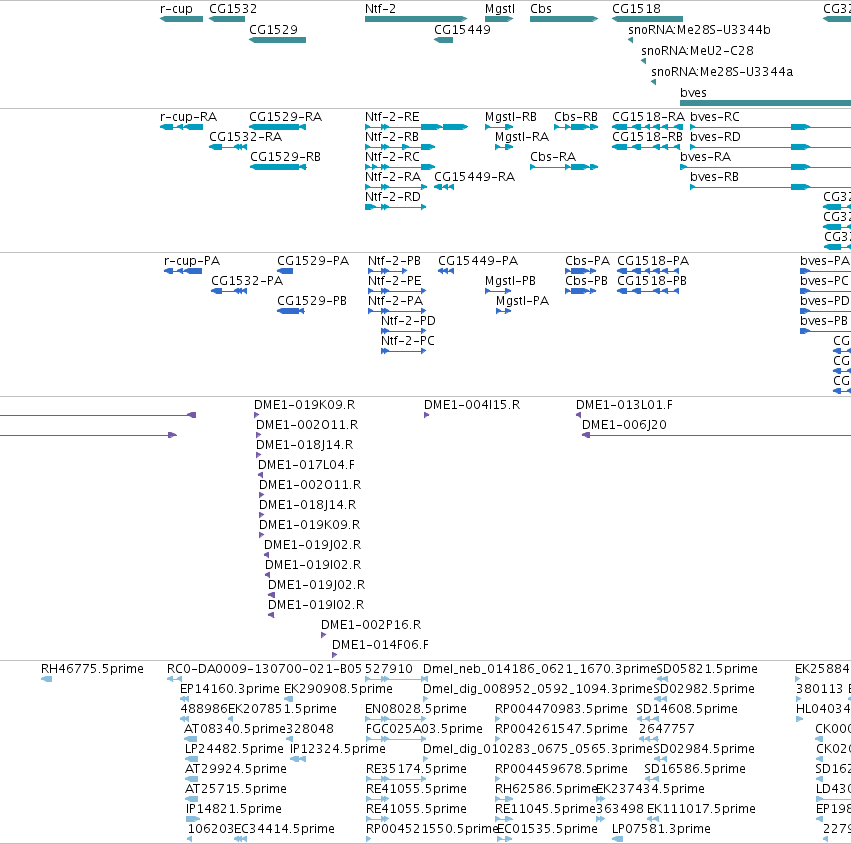This screenshot has height=844, width=851.
Task: Select the DME1-017L04.F marker
Action: click(x=260, y=475)
